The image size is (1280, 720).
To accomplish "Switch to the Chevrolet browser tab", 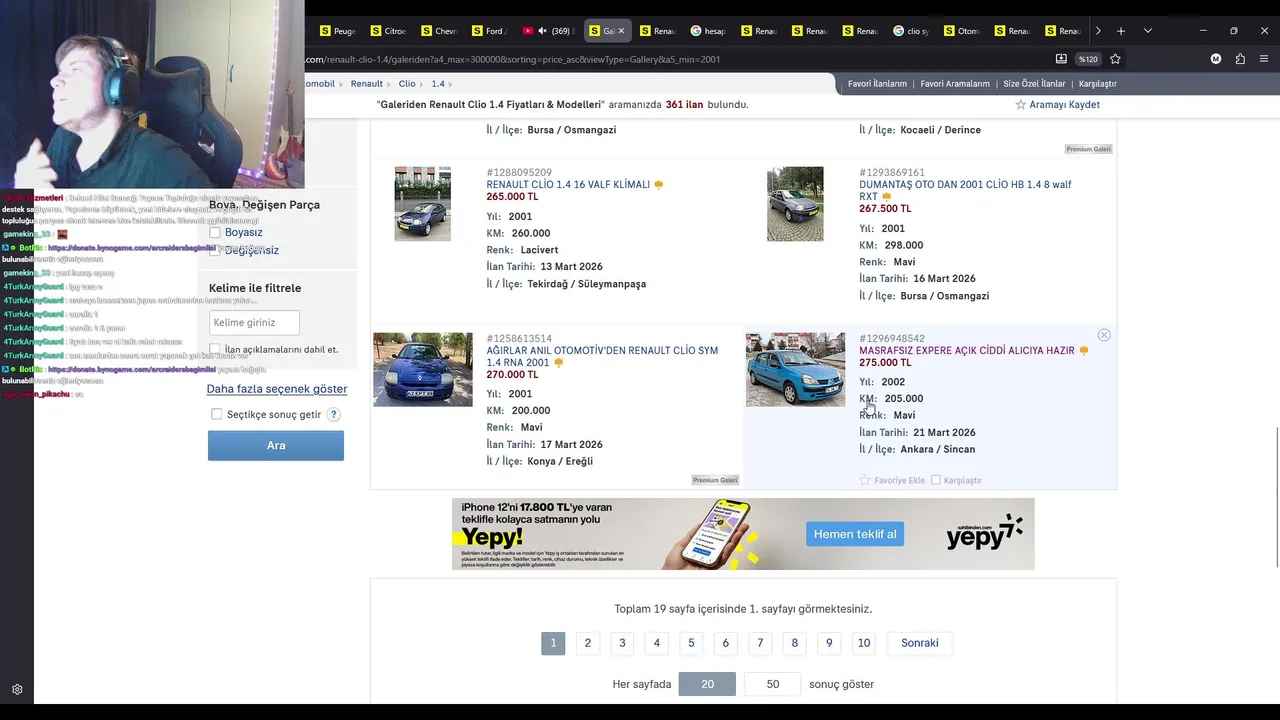I will [440, 31].
